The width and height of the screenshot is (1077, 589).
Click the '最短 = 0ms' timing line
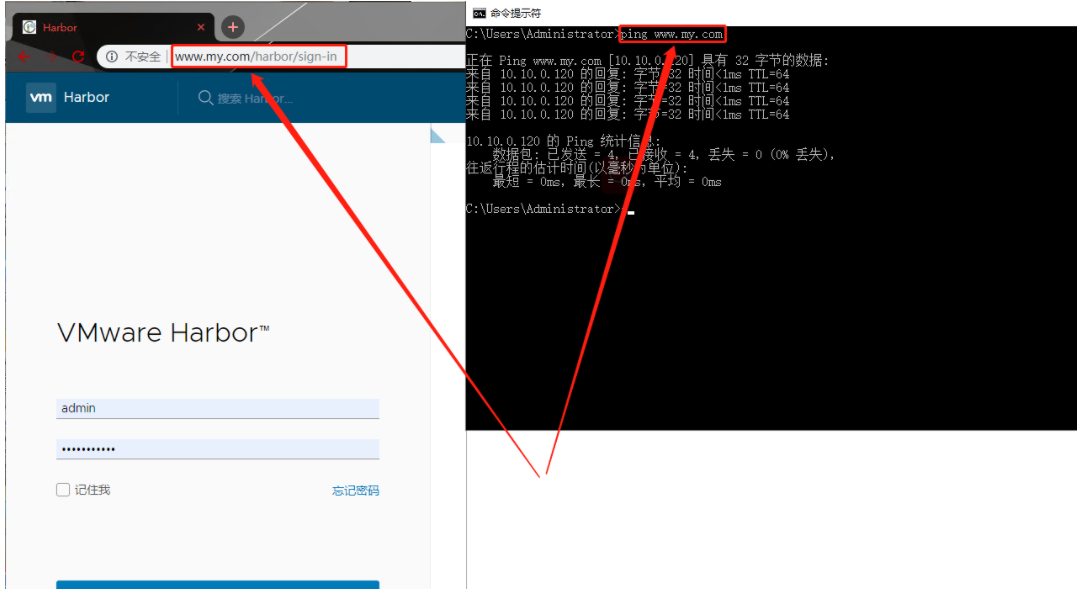coord(606,182)
